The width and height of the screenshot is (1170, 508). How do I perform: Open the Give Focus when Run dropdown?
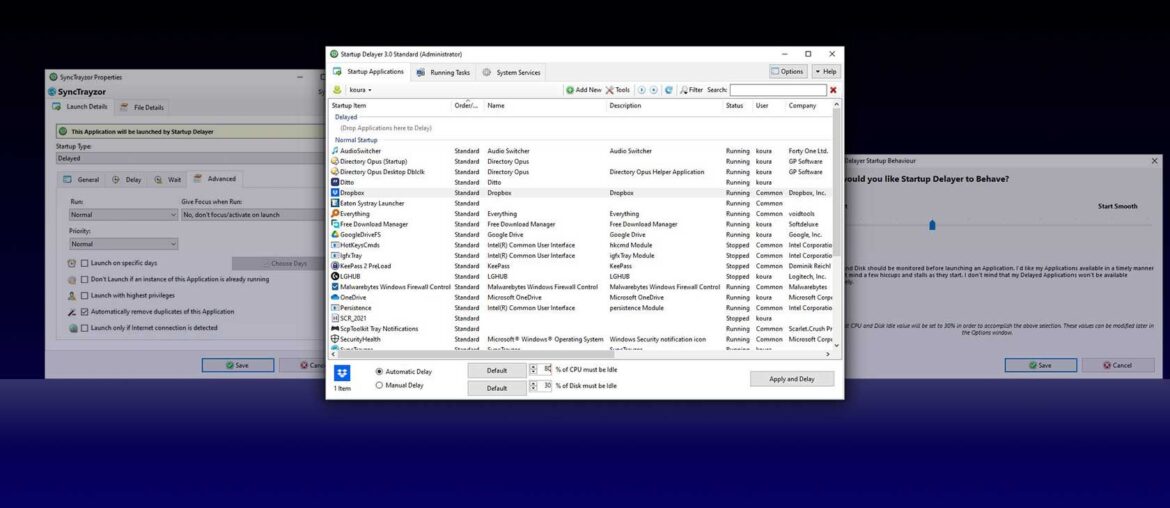pos(254,215)
